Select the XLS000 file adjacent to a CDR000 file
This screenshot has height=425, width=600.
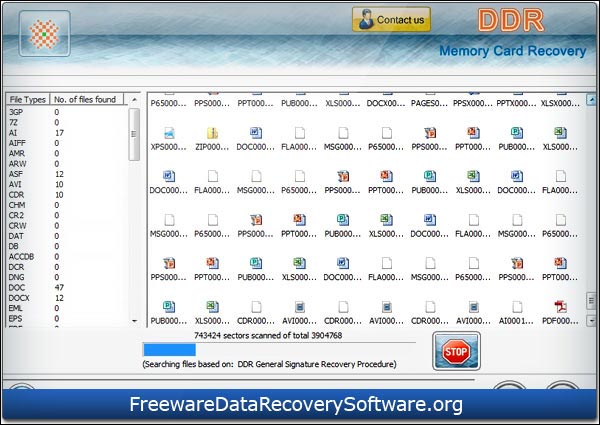[x=212, y=307]
